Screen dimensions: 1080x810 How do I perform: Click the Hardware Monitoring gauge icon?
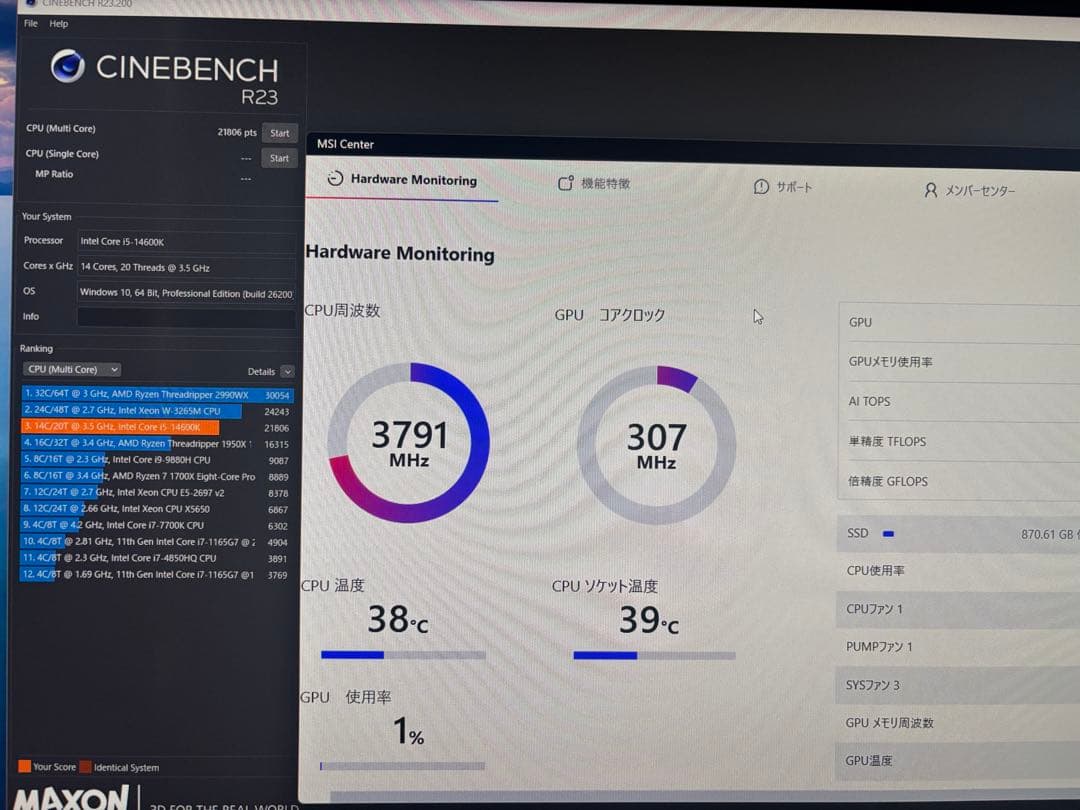(335, 180)
